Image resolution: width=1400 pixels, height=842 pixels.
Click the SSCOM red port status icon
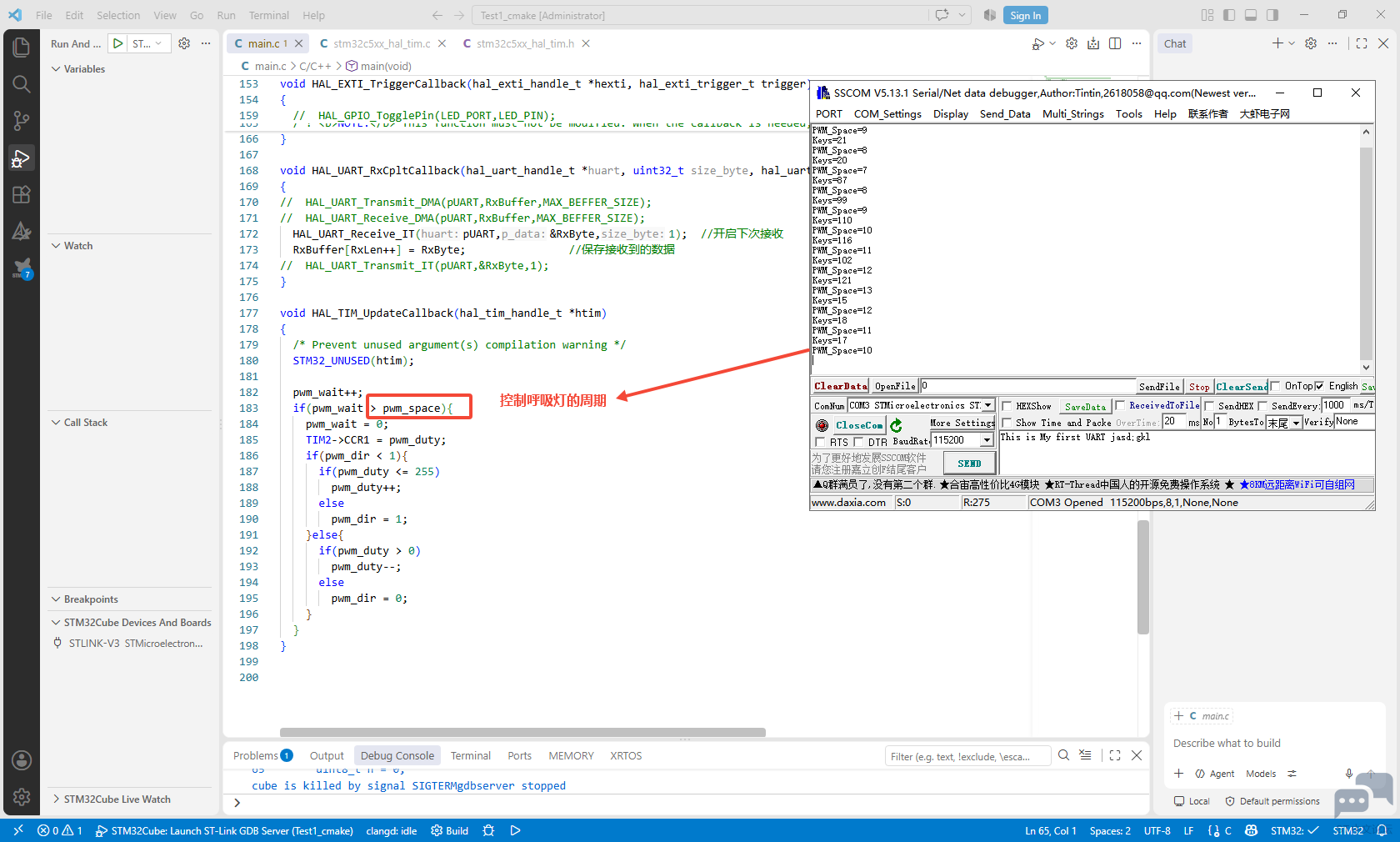[x=822, y=425]
